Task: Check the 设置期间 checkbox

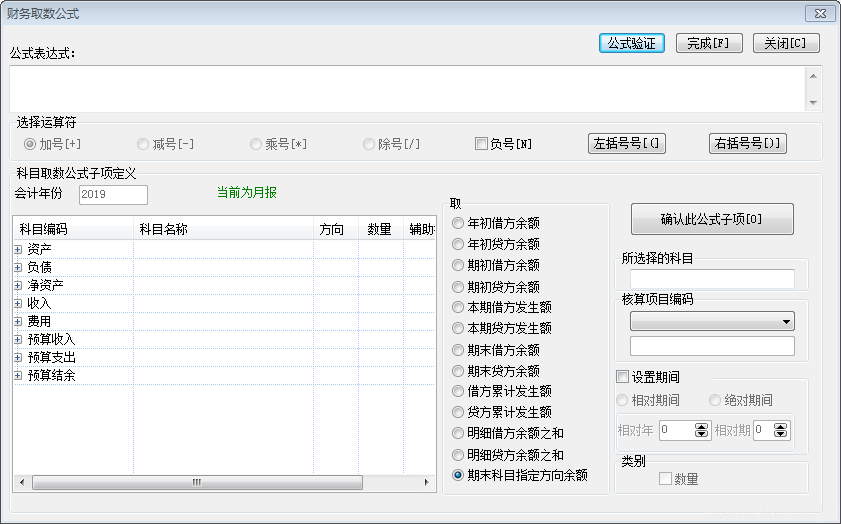Action: [623, 377]
